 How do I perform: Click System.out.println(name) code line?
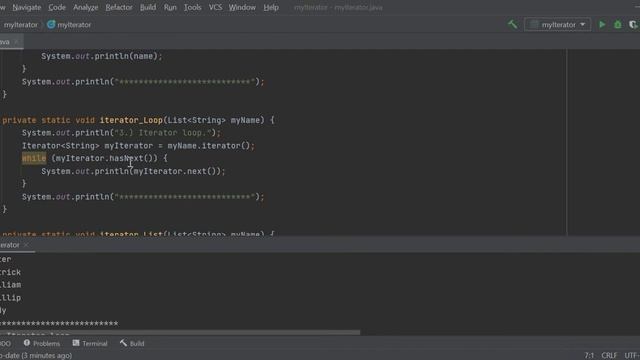click(x=102, y=56)
